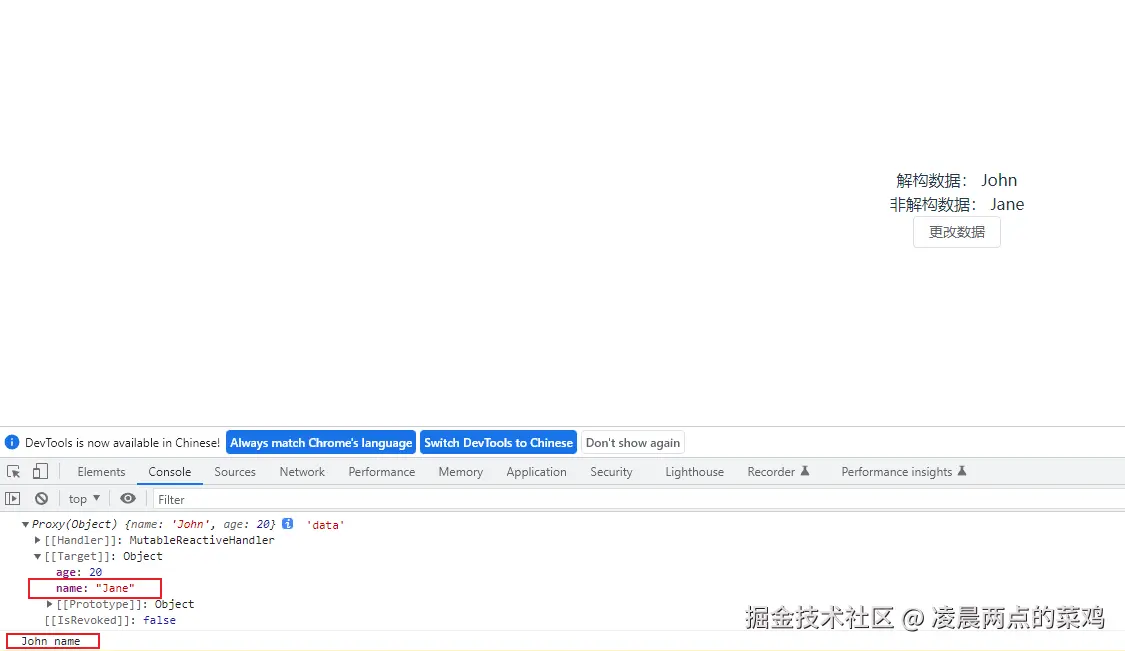Viewport: 1125px width, 651px height.
Task: Open the Recorder tab
Action: pyautogui.click(x=778, y=472)
